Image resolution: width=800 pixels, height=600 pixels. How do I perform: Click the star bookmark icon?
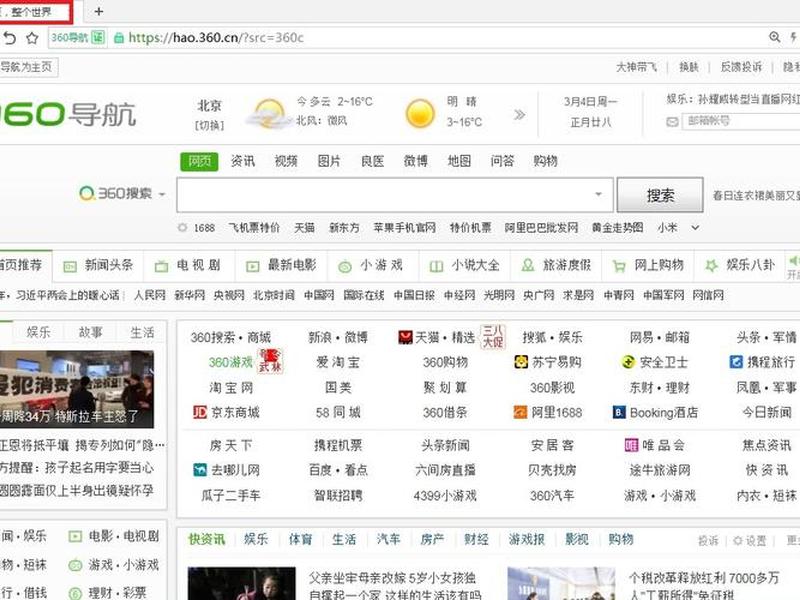(x=32, y=38)
